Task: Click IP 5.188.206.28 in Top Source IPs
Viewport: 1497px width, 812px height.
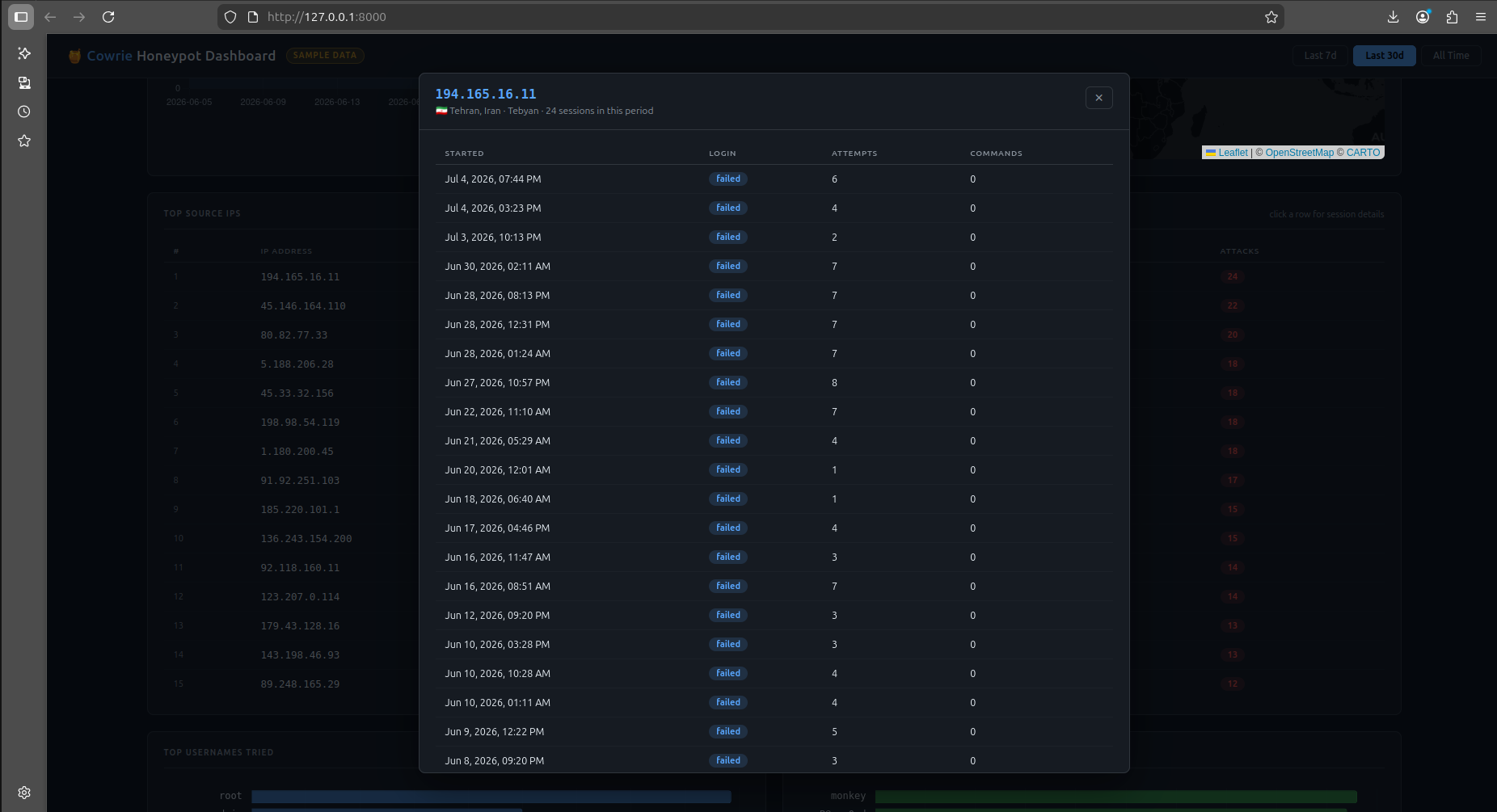Action: pyautogui.click(x=297, y=364)
